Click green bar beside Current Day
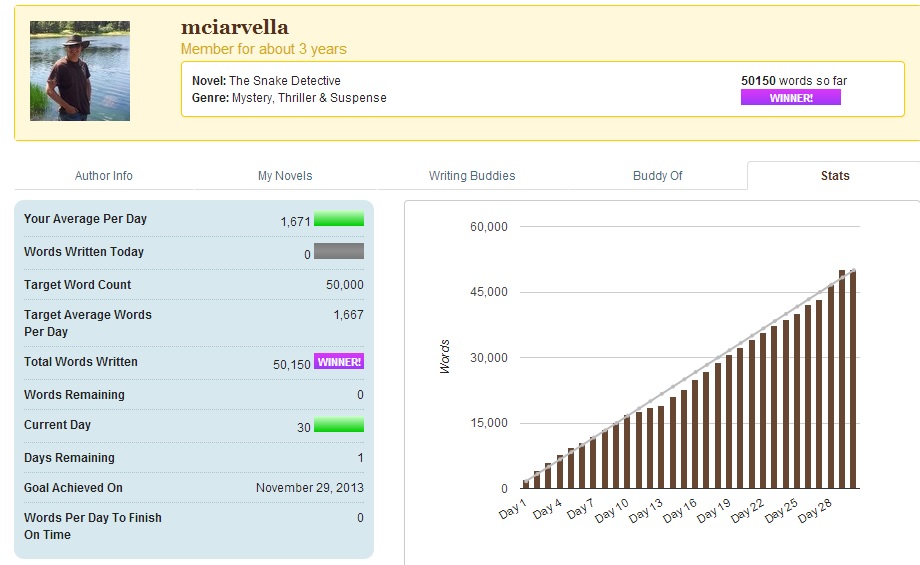 coord(339,425)
